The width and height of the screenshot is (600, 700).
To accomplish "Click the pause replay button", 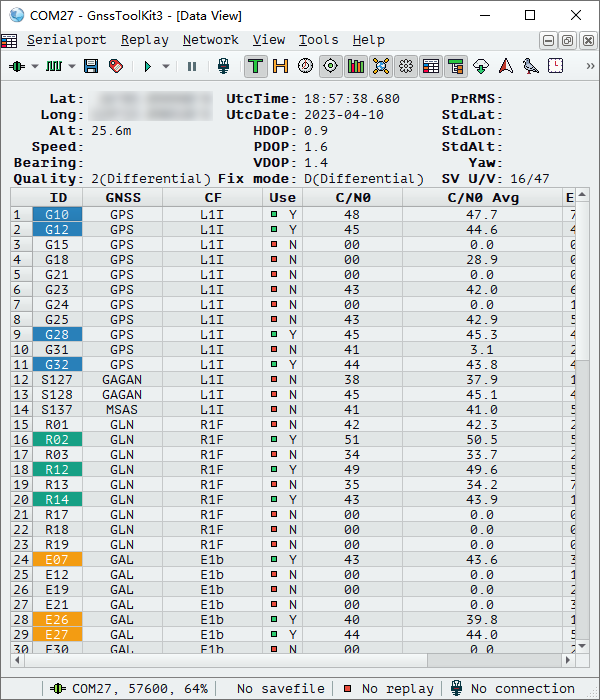I will click(192, 66).
